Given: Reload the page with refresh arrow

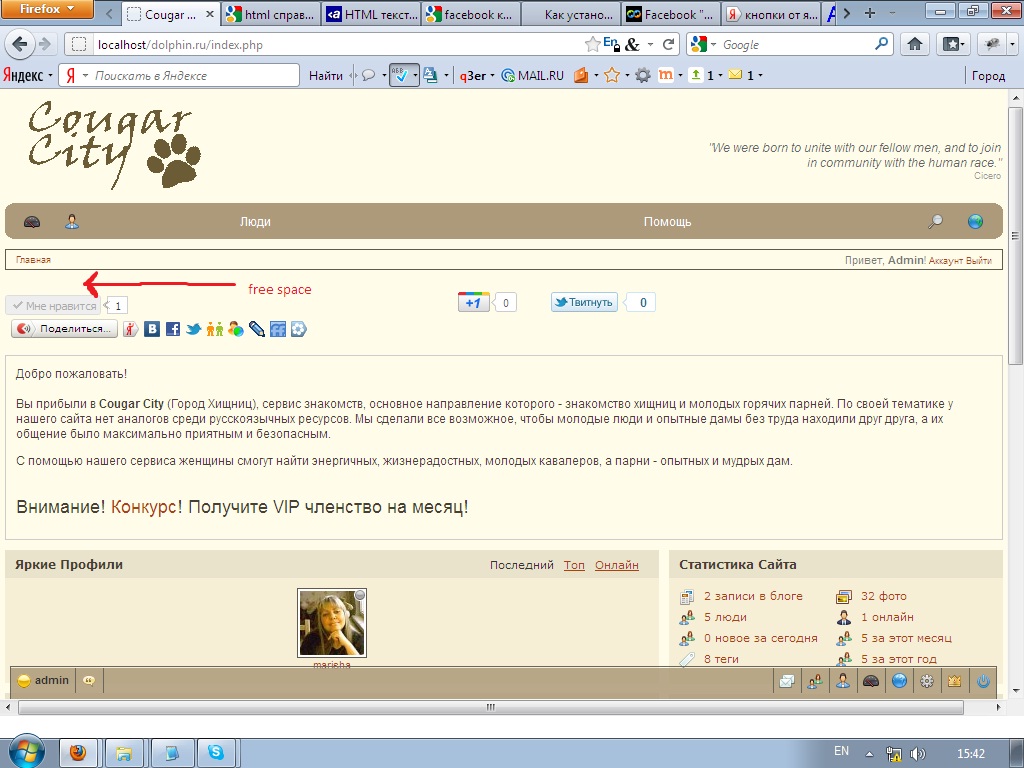Looking at the screenshot, I should 667,44.
